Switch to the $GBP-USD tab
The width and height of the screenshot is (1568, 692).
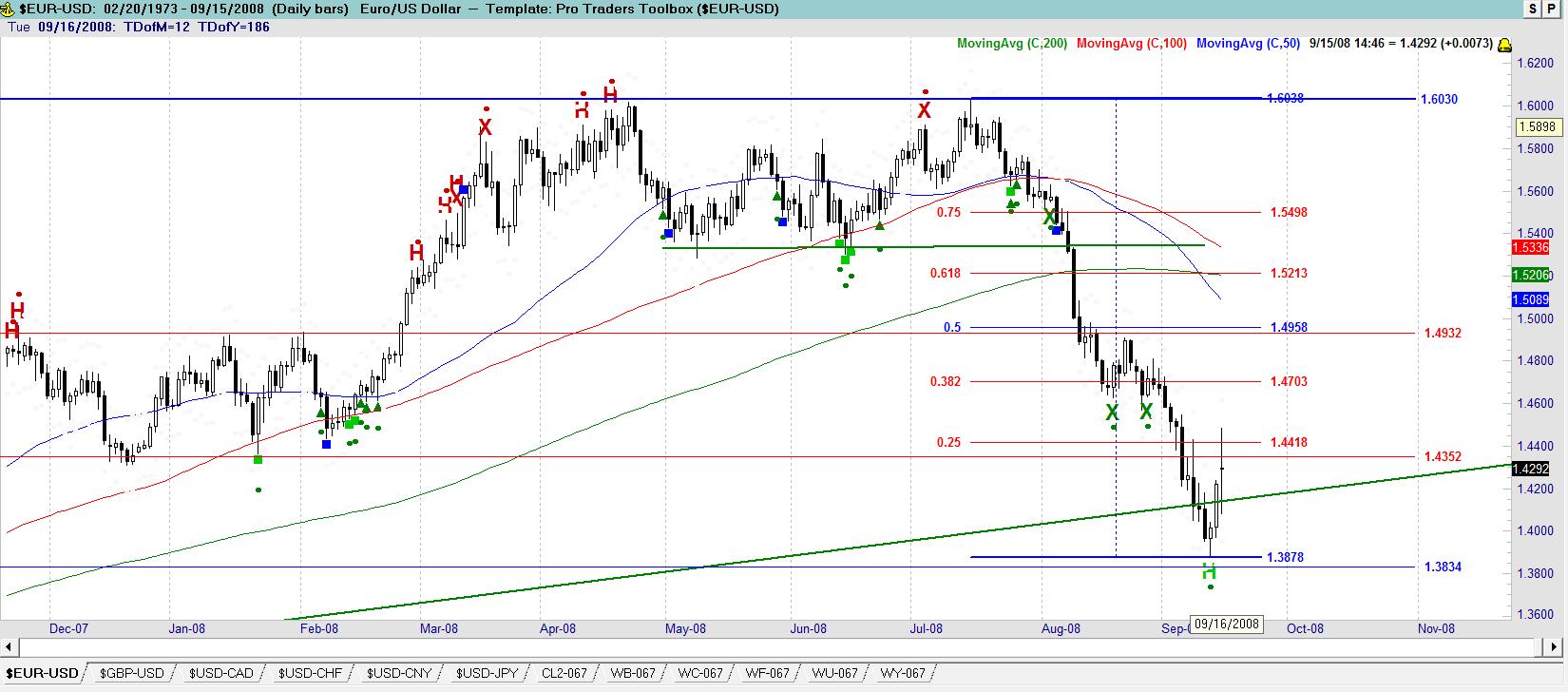tap(132, 673)
